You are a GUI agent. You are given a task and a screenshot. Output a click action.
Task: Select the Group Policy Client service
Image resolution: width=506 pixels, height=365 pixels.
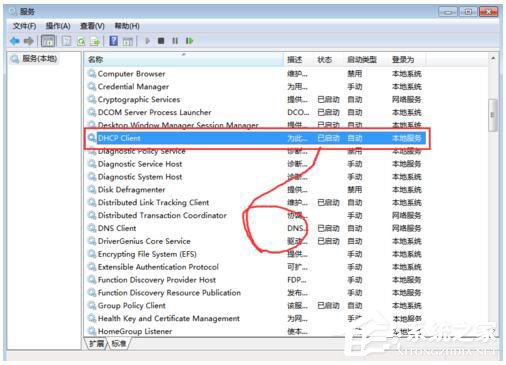tap(255, 305)
